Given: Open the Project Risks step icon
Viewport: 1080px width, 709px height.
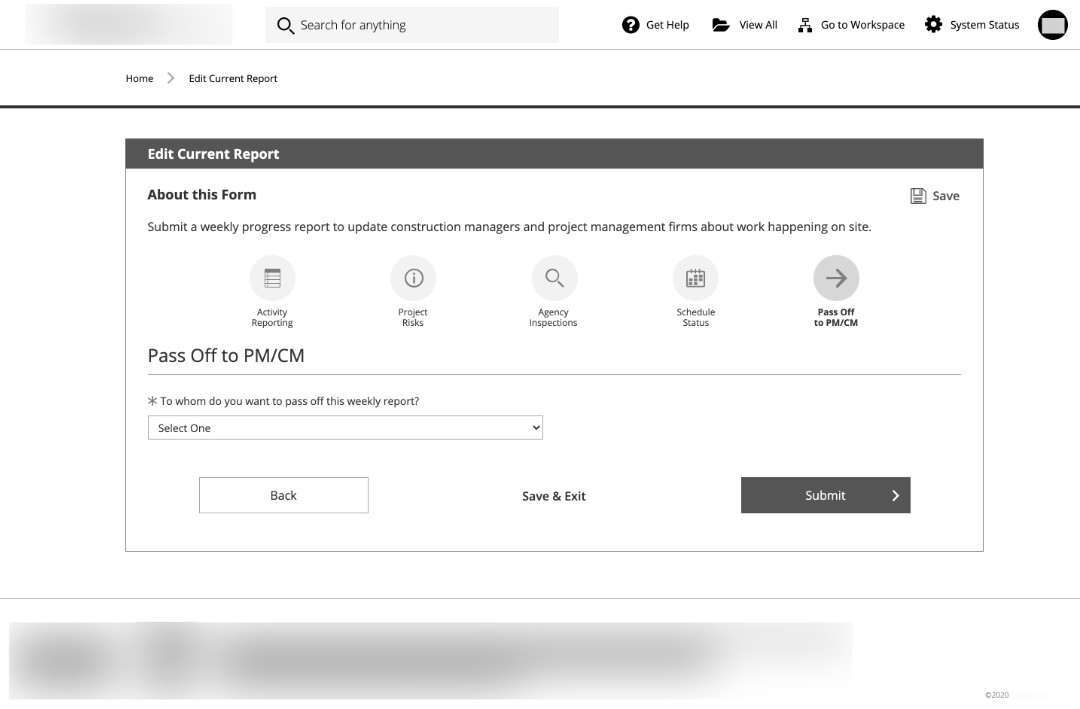Looking at the screenshot, I should point(413,277).
